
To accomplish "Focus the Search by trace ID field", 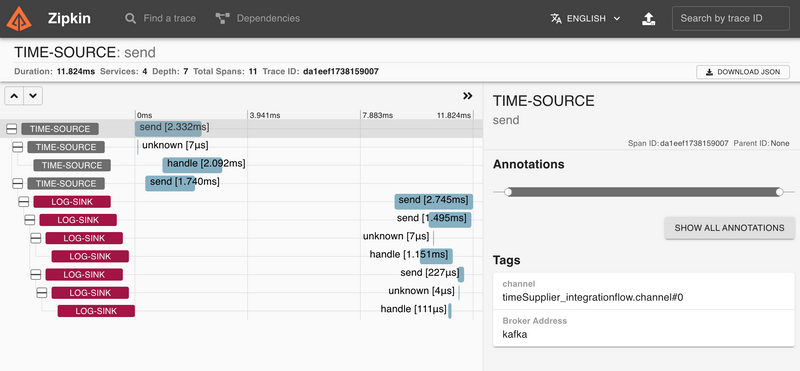I will click(x=731, y=18).
